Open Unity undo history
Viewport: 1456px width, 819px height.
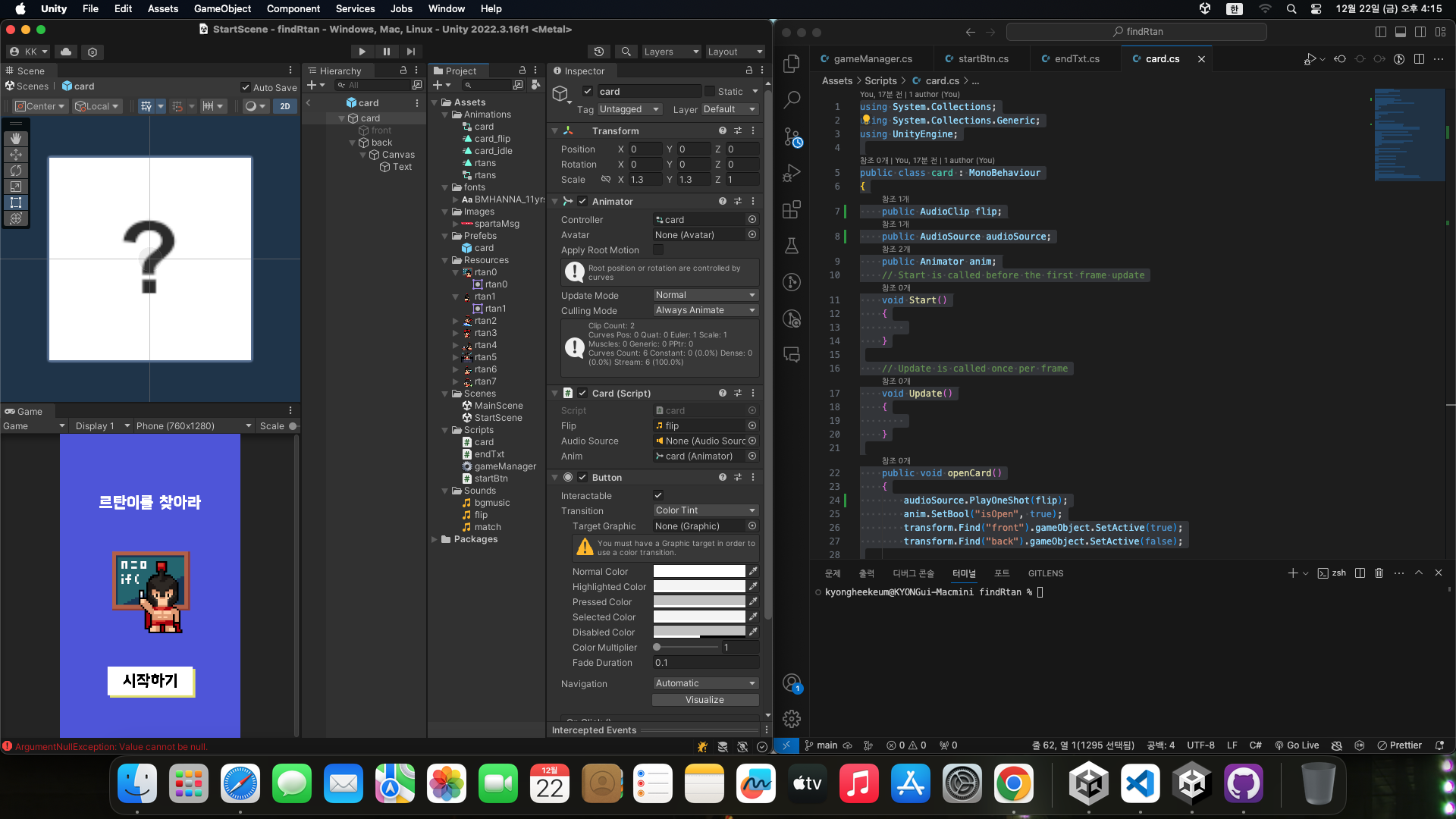pos(599,52)
